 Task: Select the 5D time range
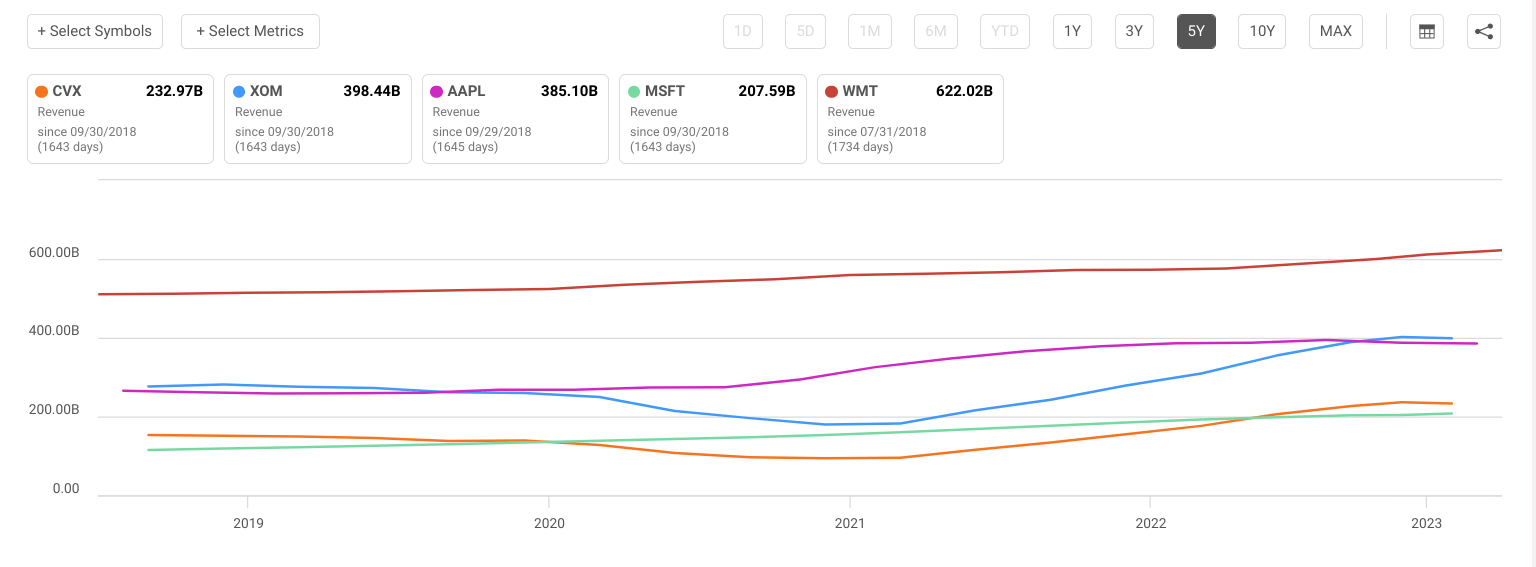(805, 31)
